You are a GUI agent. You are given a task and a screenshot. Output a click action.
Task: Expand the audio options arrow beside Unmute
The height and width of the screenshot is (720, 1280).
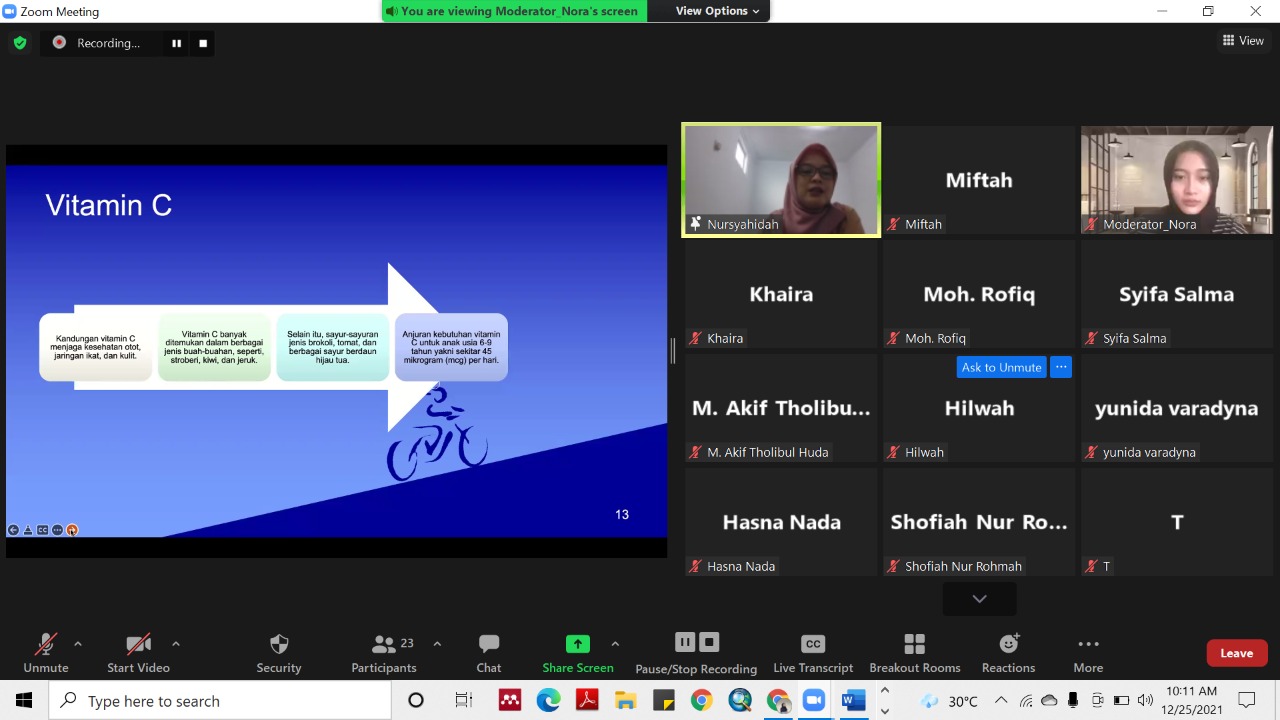[x=78, y=644]
